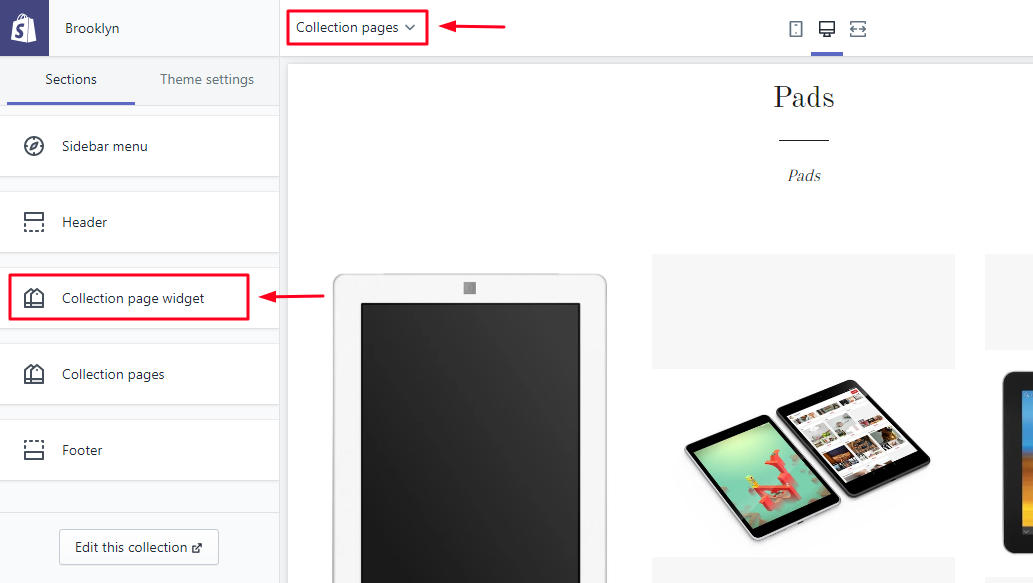This screenshot has width=1033, height=583.
Task: Click the Shopify logo icon
Action: pyautogui.click(x=24, y=28)
